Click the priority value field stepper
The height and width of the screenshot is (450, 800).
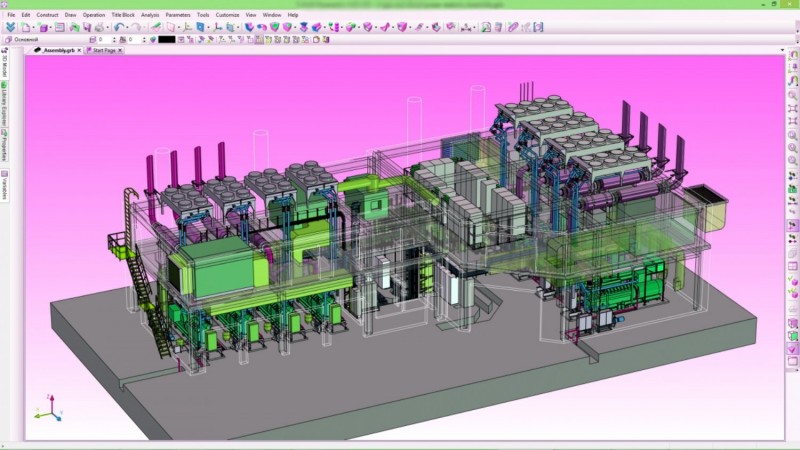(144, 39)
